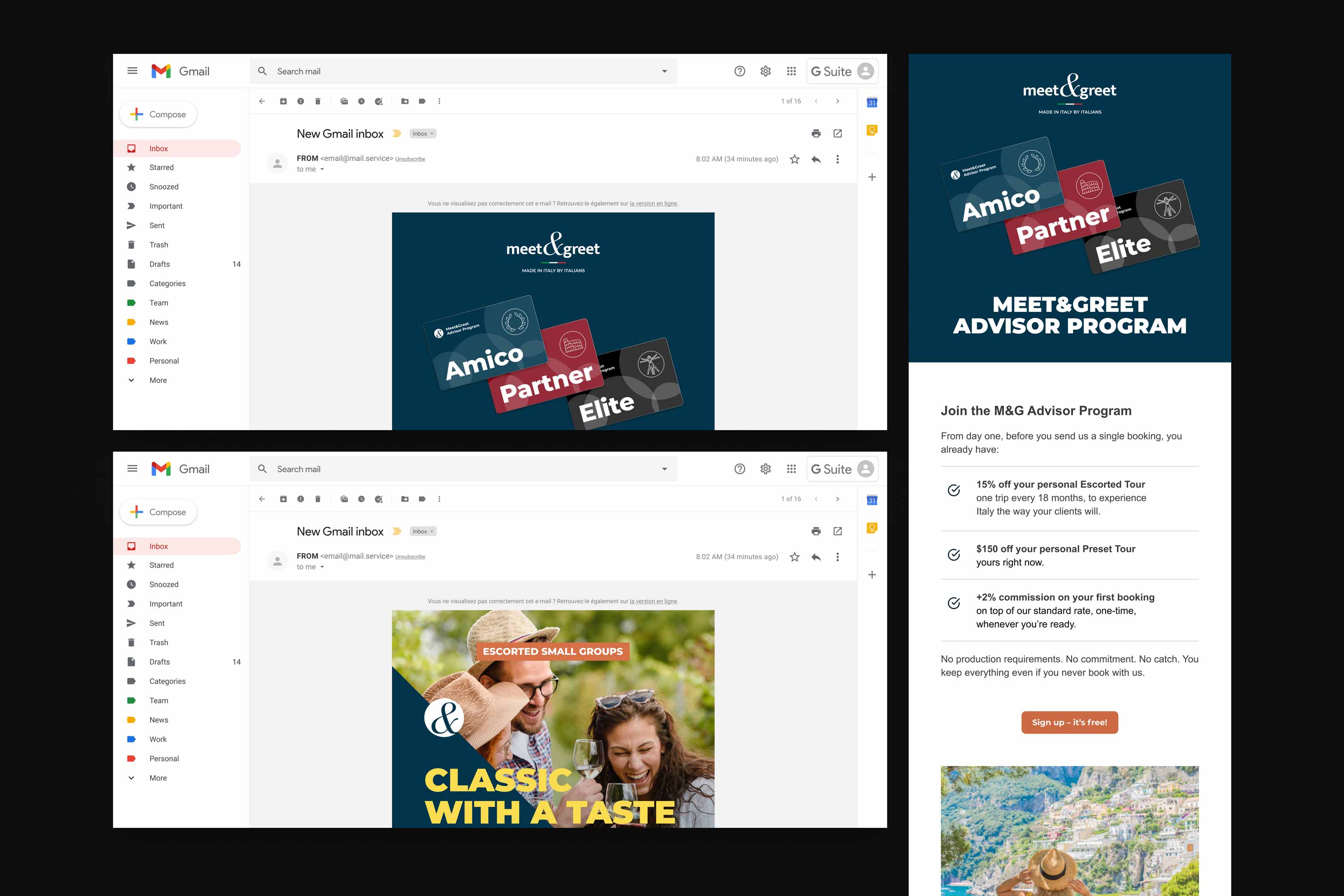Open G Suite account avatar in Amico cards Gmail window
1344x896 pixels.
coord(866,71)
